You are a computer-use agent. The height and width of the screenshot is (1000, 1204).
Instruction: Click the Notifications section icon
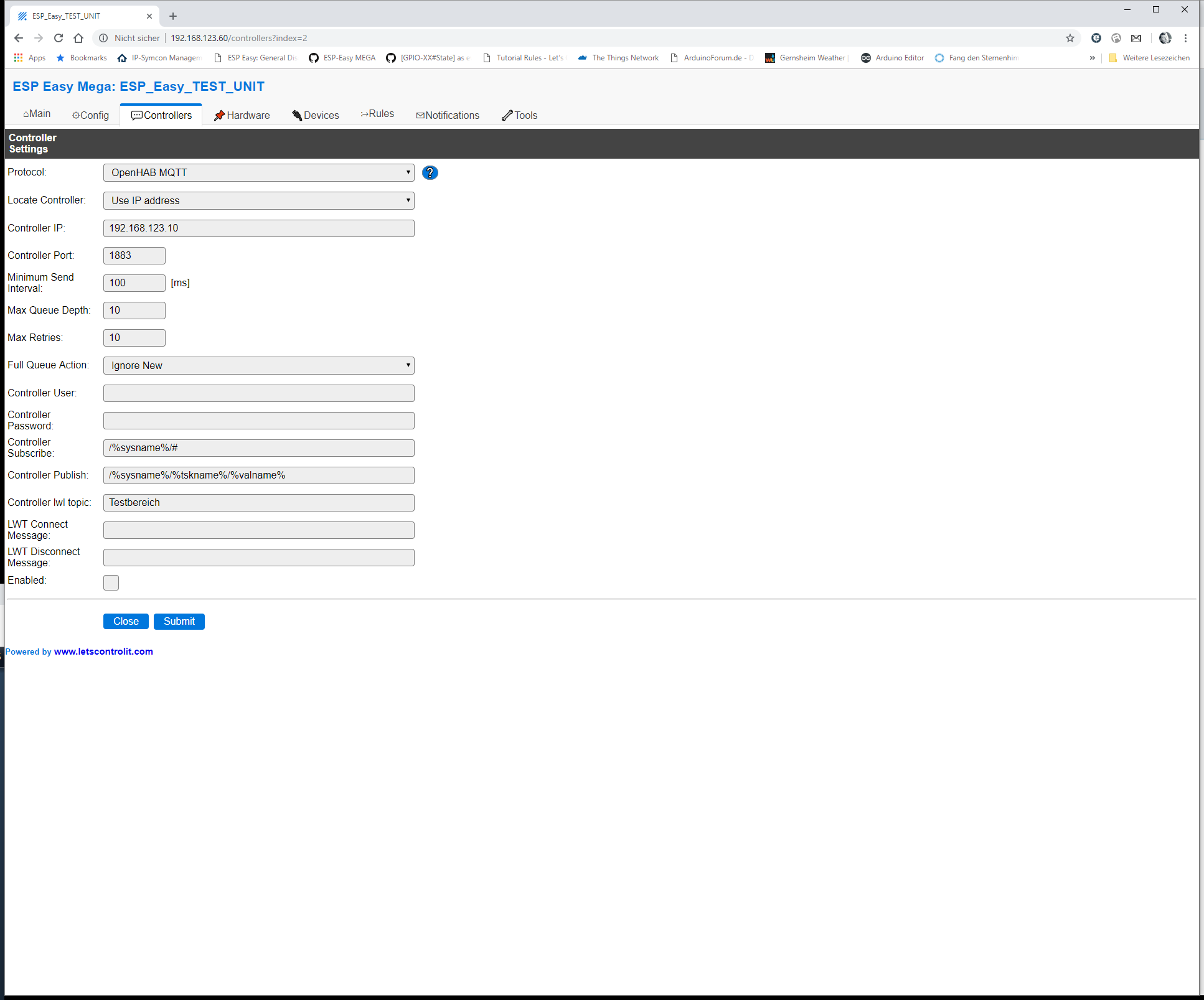pos(421,116)
